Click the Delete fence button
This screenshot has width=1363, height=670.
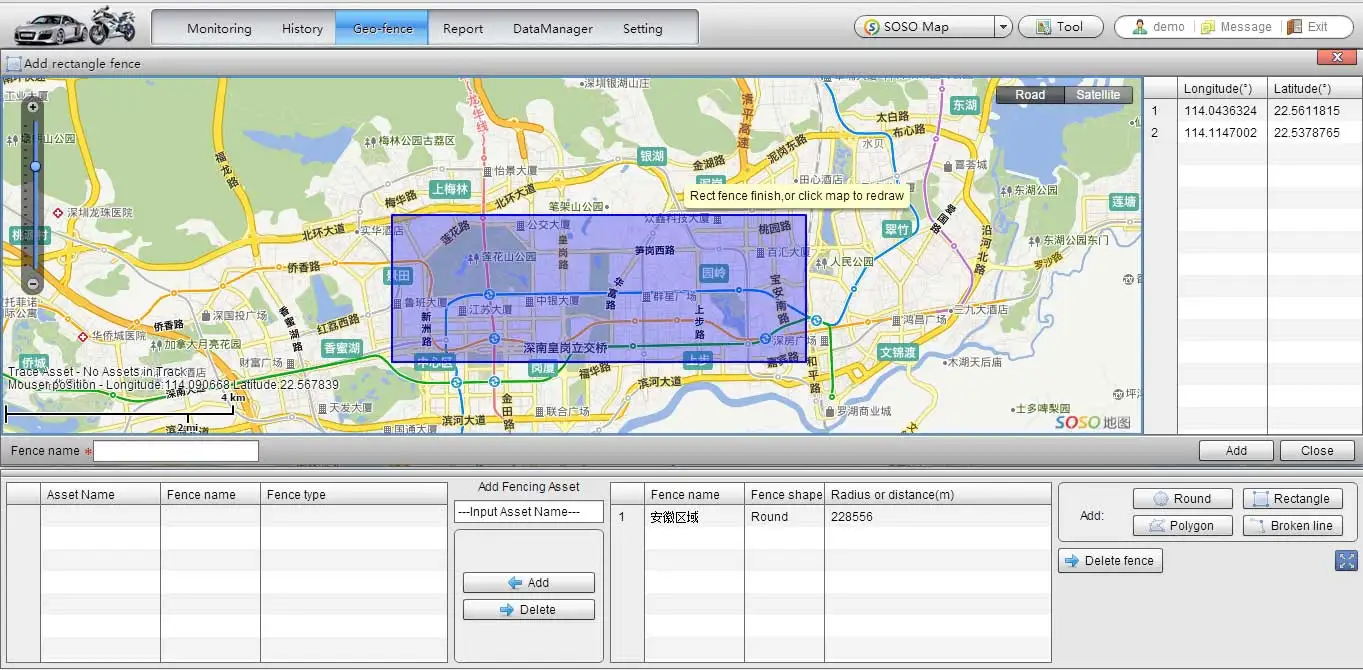tap(1110, 560)
